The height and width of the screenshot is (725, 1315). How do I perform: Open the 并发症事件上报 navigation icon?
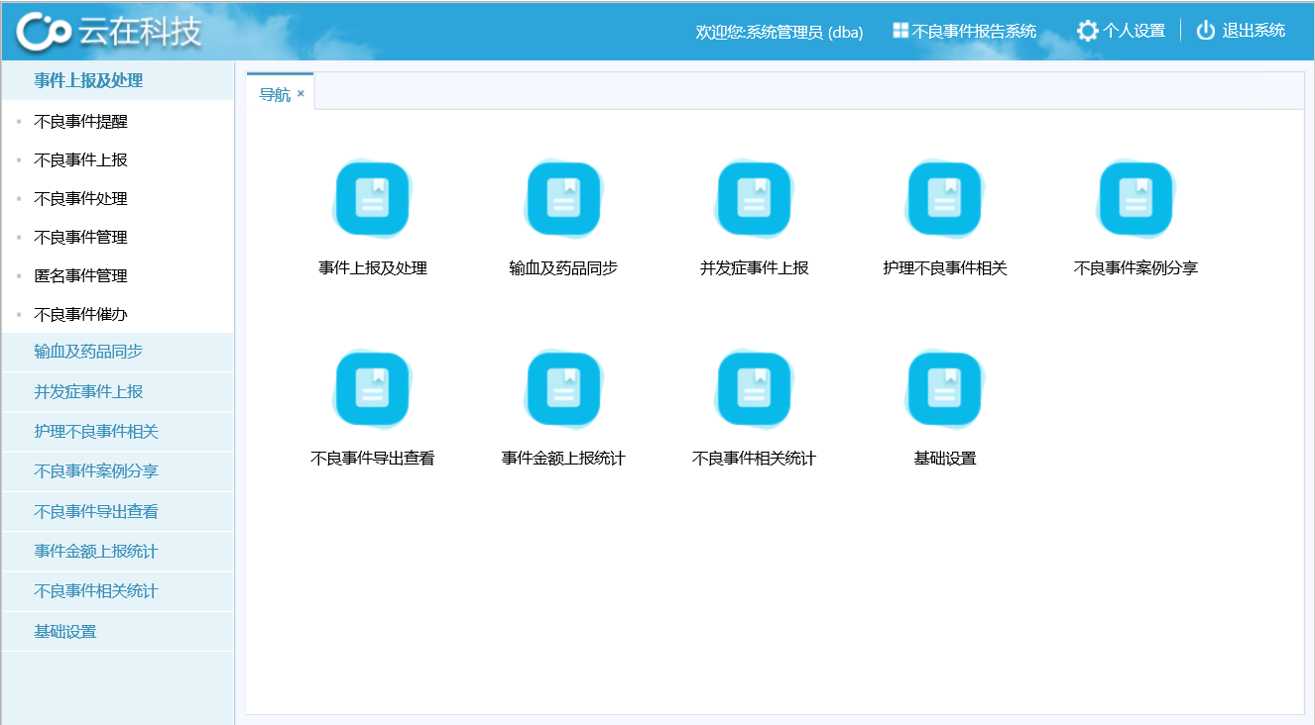tap(754, 199)
